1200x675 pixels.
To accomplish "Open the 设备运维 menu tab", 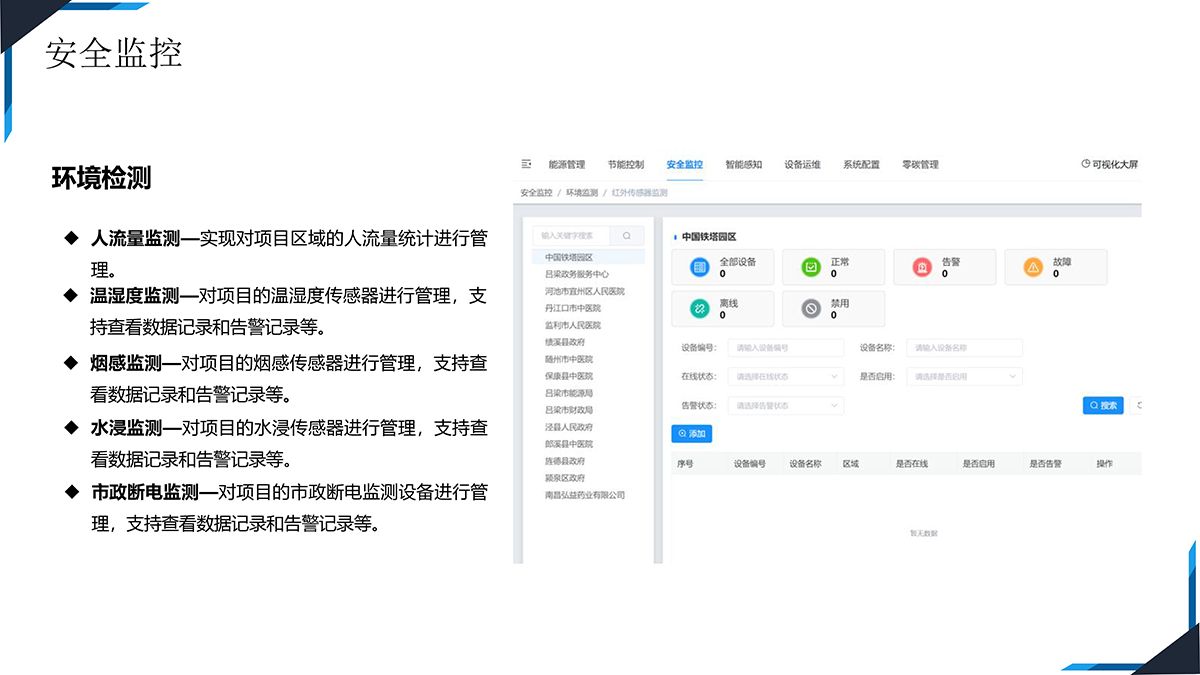I will (803, 164).
